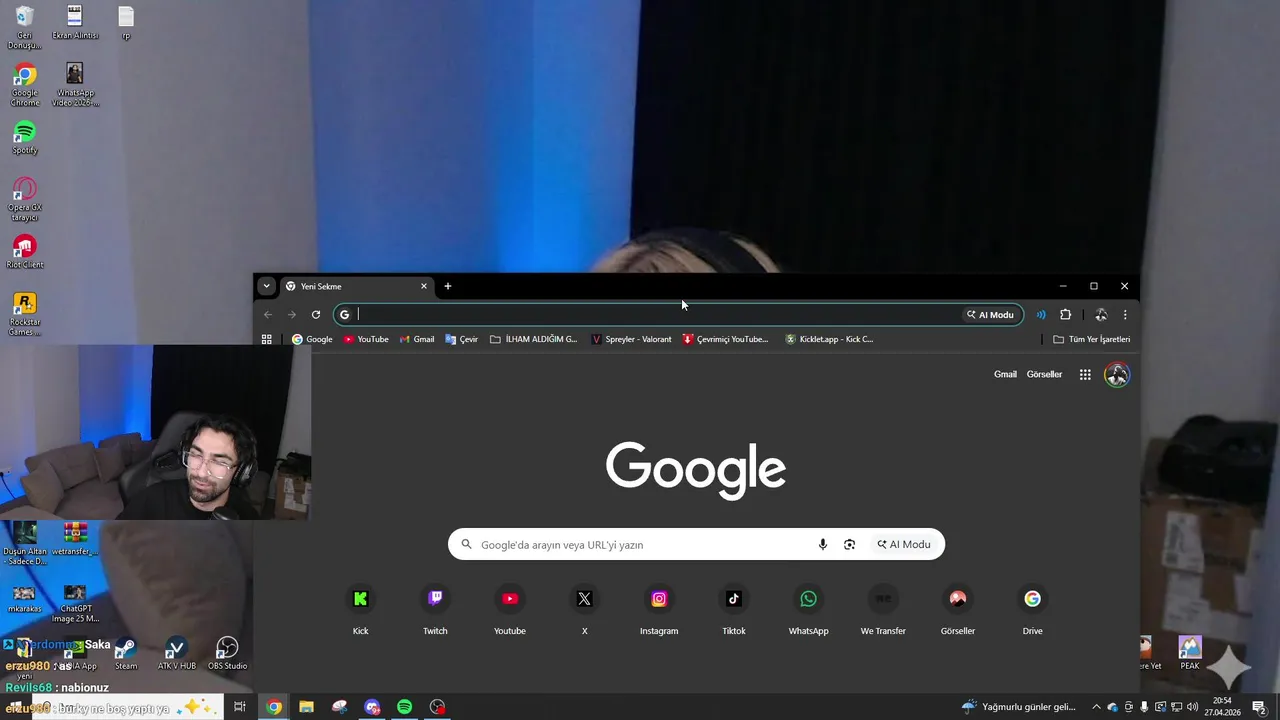Open the Twitch shortcut tile
The width and height of the screenshot is (1280, 720).
[435, 609]
